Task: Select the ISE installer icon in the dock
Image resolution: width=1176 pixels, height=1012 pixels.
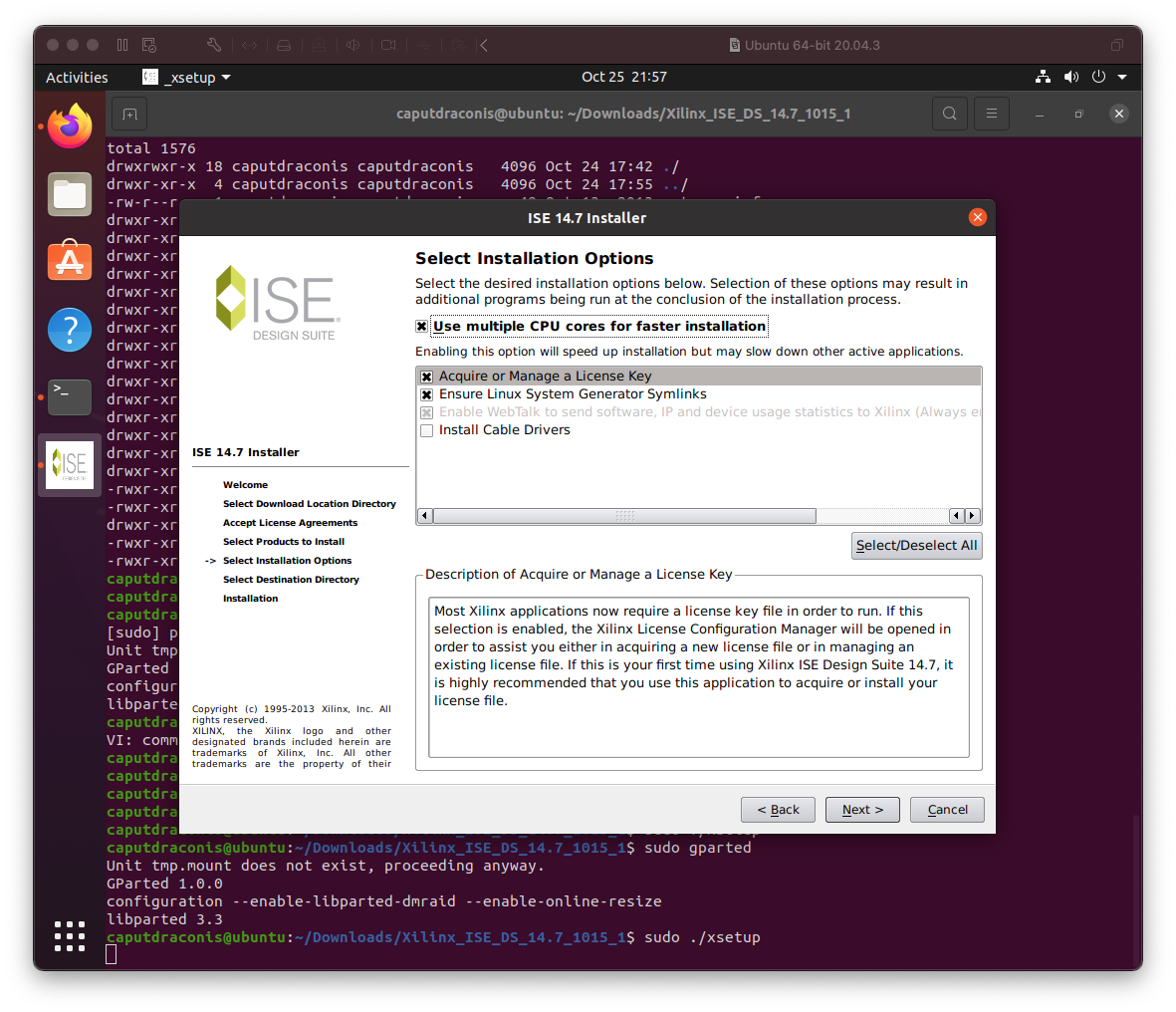Action: coord(70,465)
